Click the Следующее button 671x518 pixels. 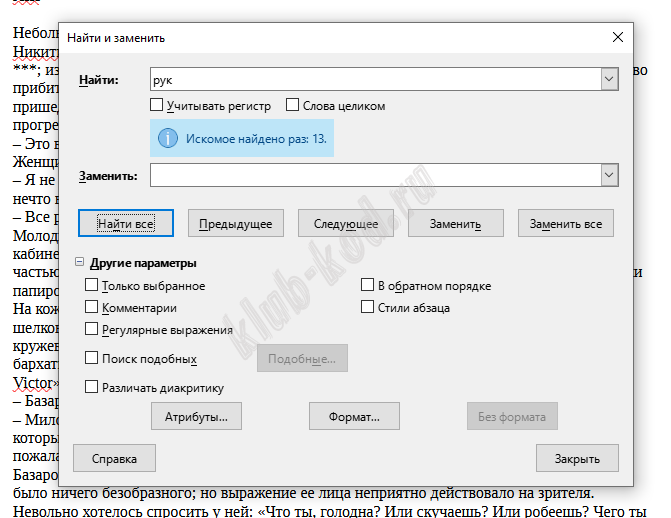(345, 224)
